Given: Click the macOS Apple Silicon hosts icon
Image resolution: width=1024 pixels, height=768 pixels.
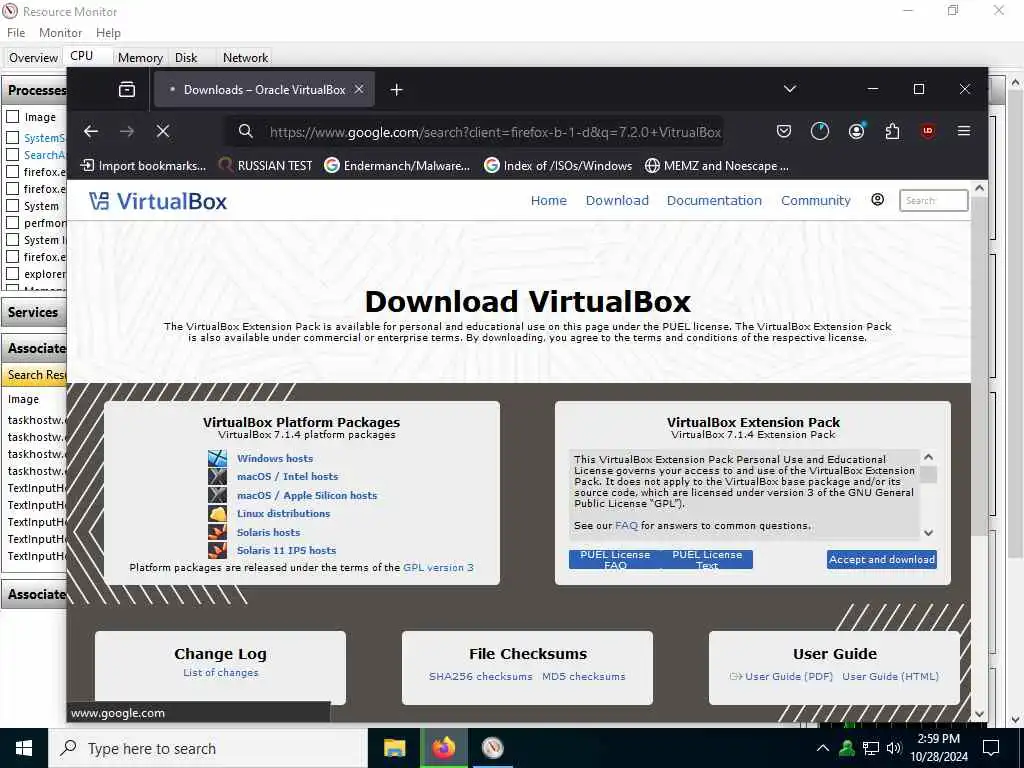Looking at the screenshot, I should coord(217,495).
